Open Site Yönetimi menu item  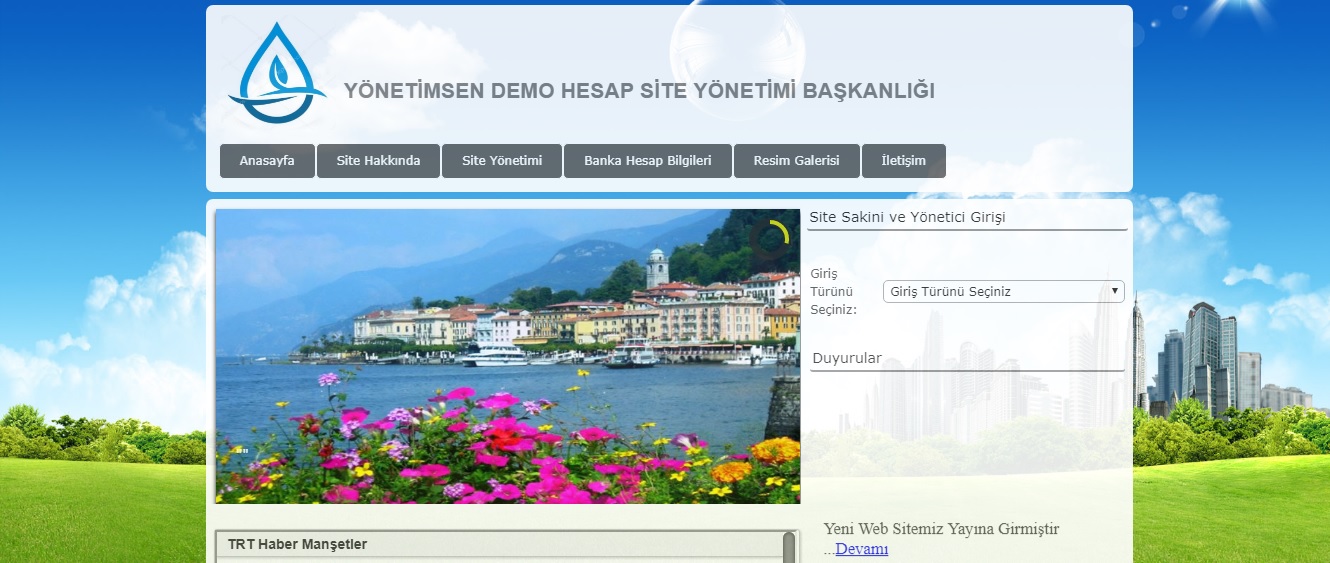pyautogui.click(x=502, y=161)
